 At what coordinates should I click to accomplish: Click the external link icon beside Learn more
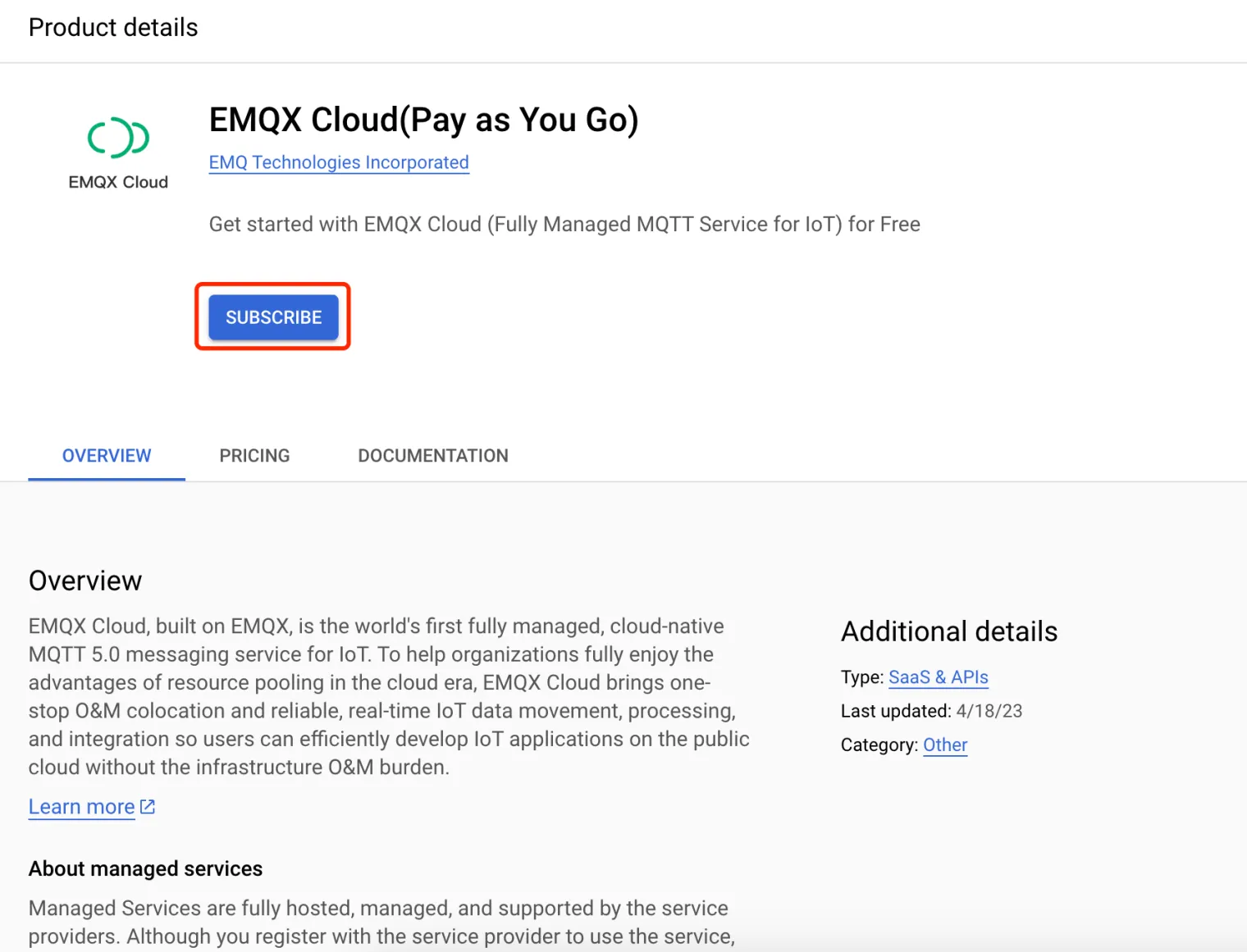coord(148,807)
